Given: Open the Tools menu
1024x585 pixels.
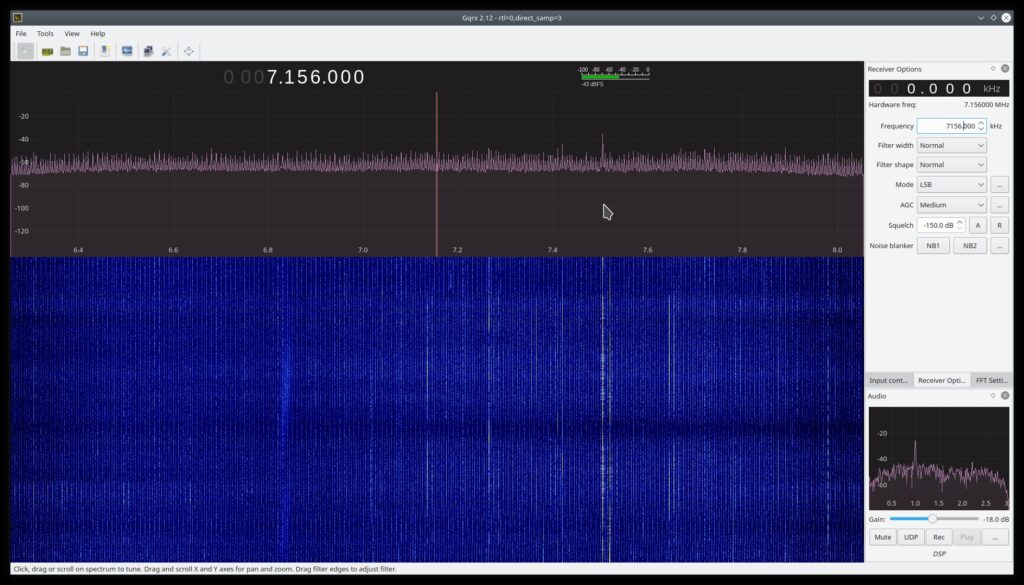Looking at the screenshot, I should point(45,33).
